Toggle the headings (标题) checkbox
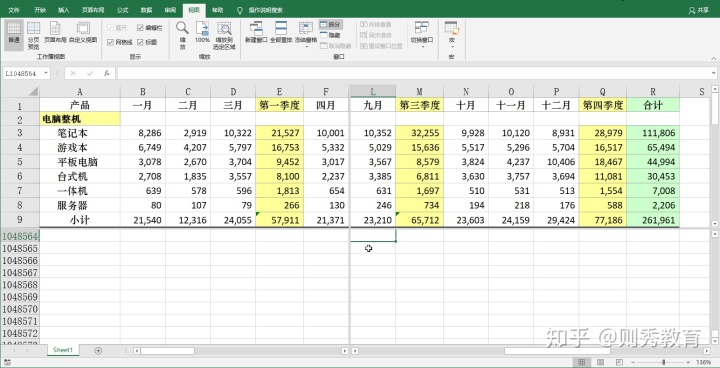 pyautogui.click(x=140, y=42)
